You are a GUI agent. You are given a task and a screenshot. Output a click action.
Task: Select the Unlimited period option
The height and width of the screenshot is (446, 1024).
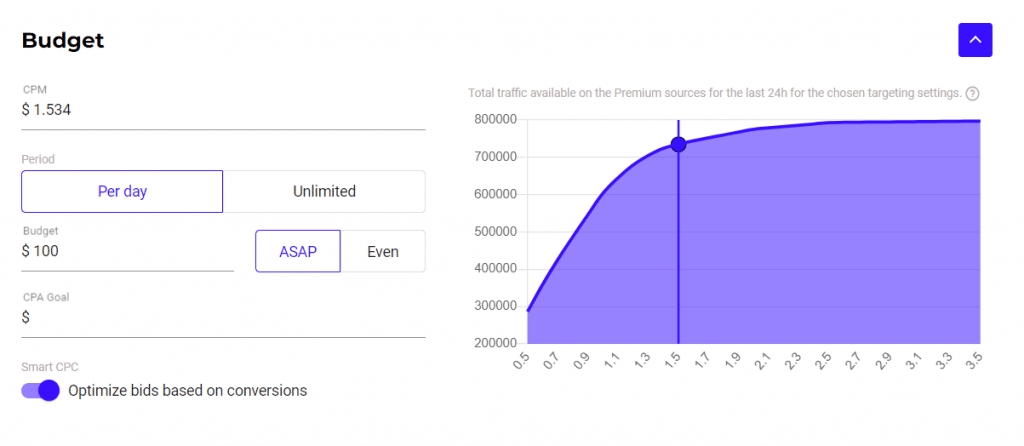click(x=324, y=191)
